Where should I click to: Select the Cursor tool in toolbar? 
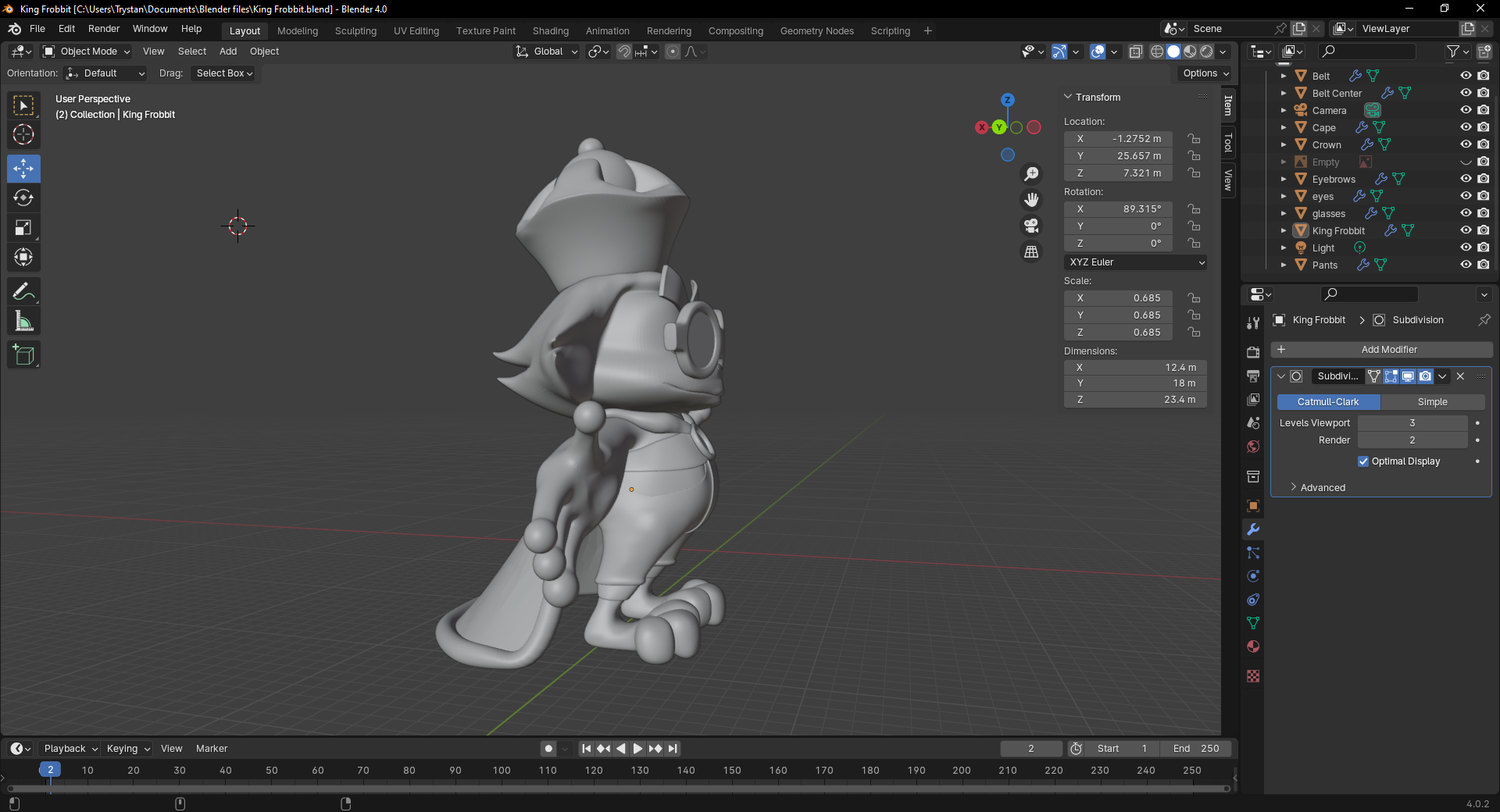click(x=23, y=135)
